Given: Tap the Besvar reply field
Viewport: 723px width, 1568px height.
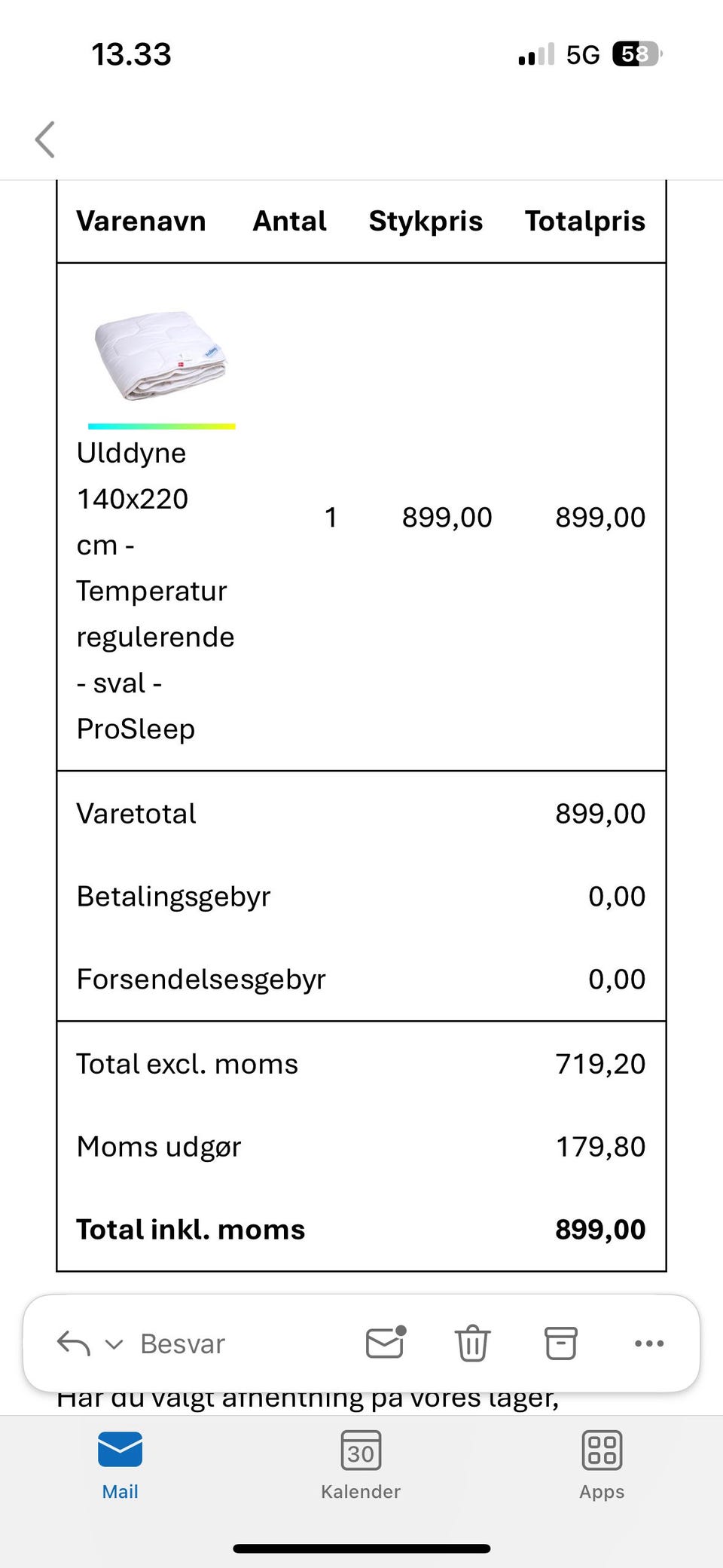Looking at the screenshot, I should [x=183, y=1344].
